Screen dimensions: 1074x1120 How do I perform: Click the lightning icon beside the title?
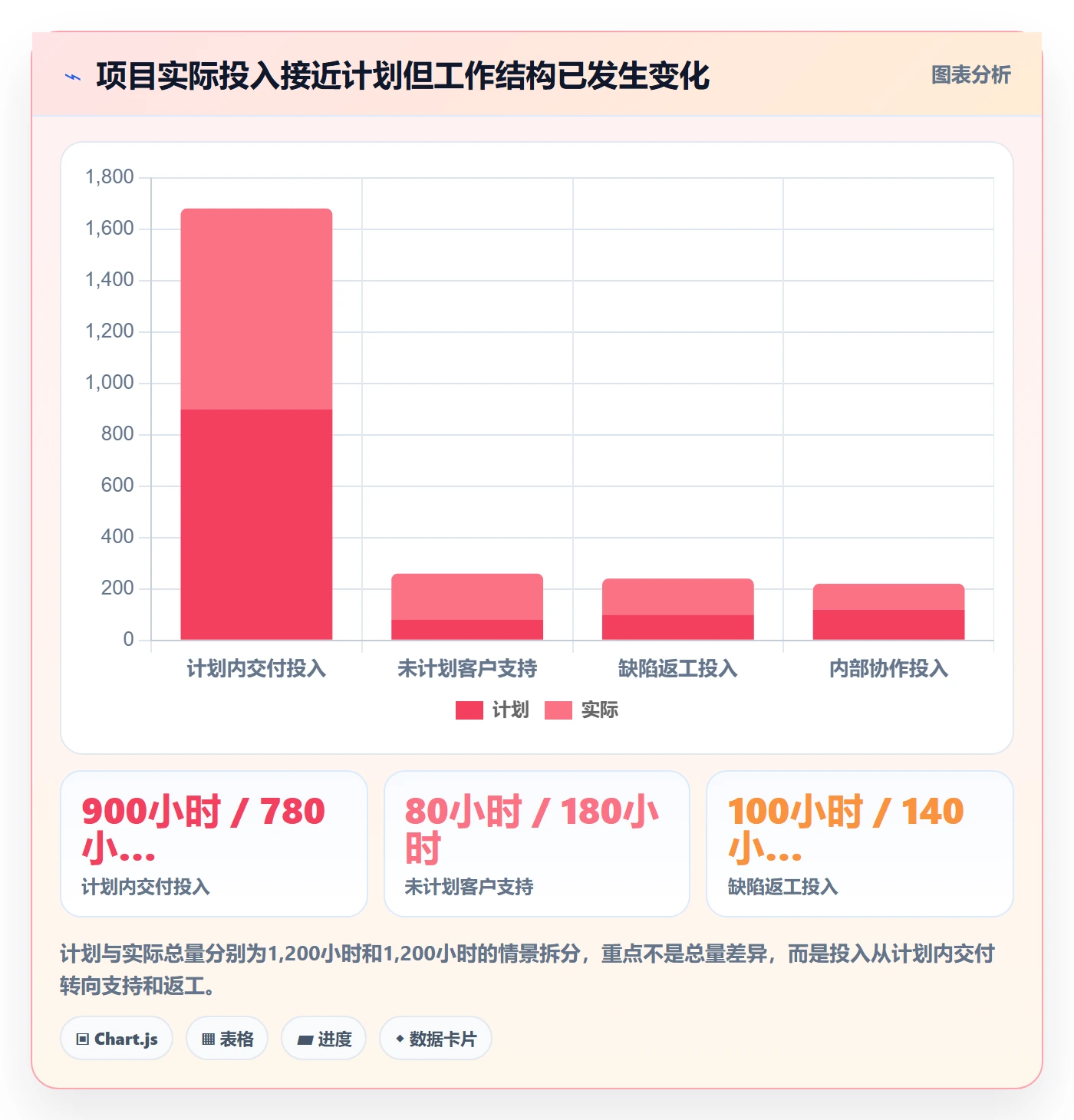pos(73,77)
